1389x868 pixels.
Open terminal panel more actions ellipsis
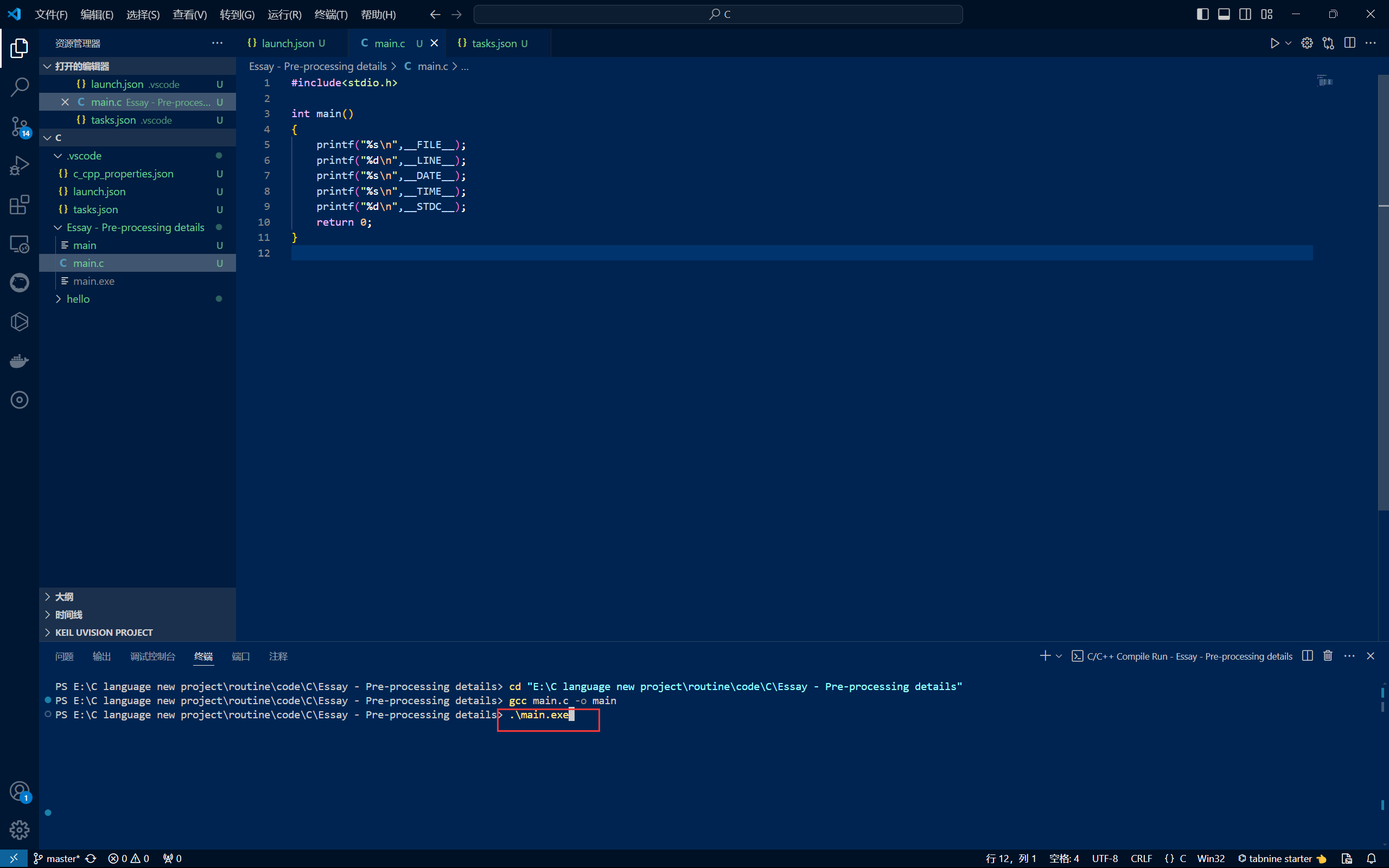pyautogui.click(x=1349, y=655)
